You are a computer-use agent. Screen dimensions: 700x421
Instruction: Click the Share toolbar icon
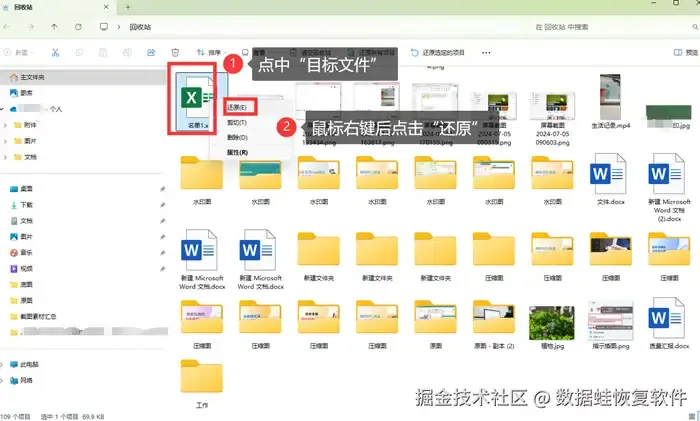coord(151,53)
